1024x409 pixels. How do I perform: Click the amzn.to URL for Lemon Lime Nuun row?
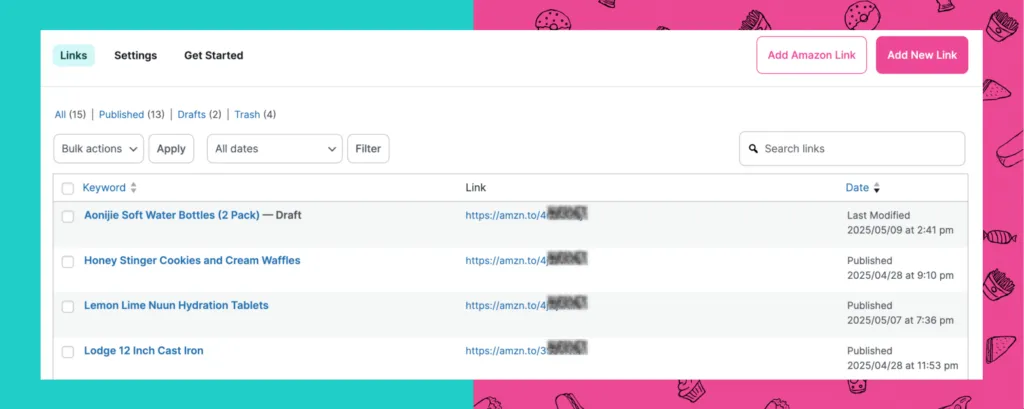click(x=526, y=305)
